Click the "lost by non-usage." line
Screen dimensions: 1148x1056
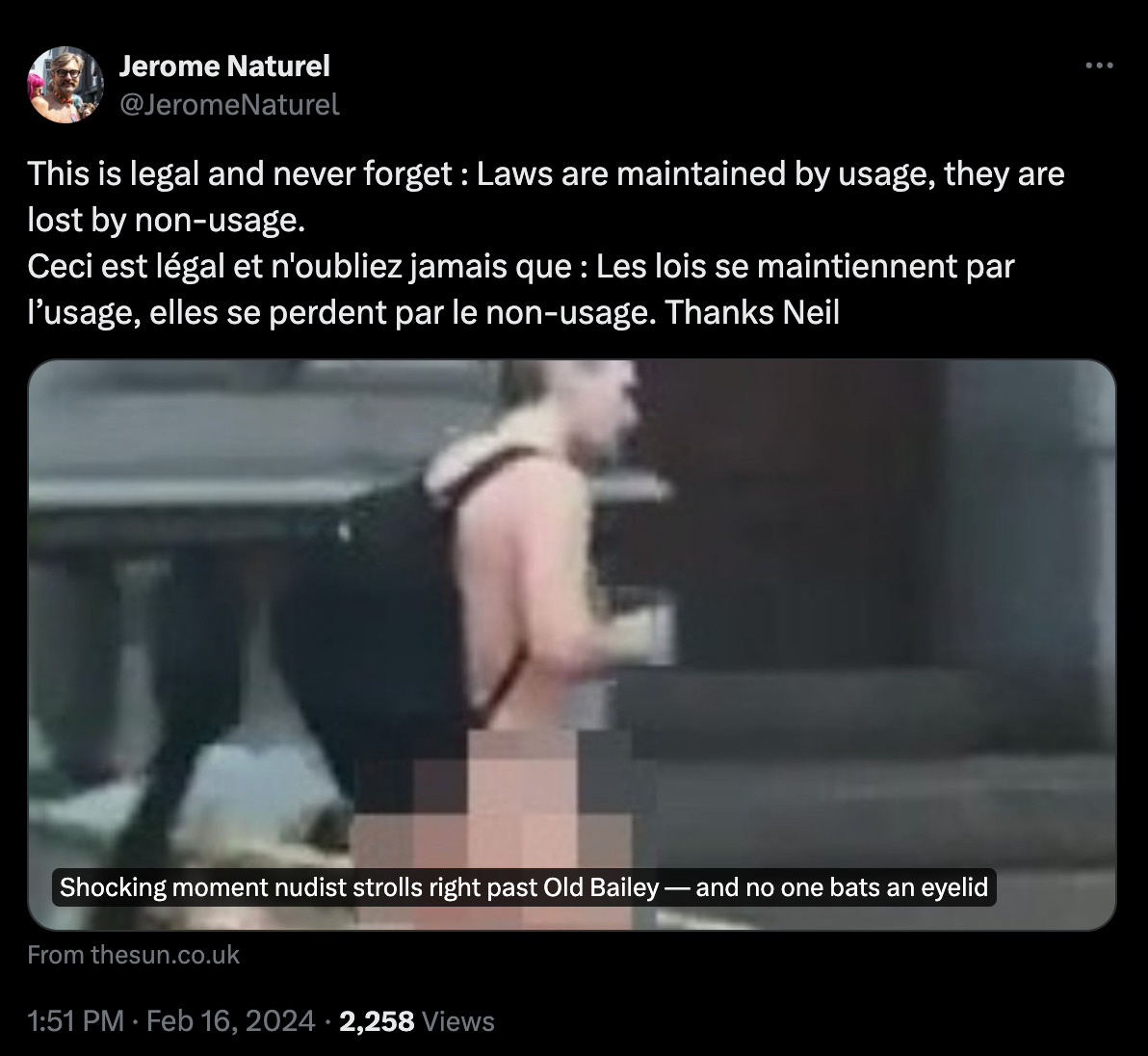point(167,220)
